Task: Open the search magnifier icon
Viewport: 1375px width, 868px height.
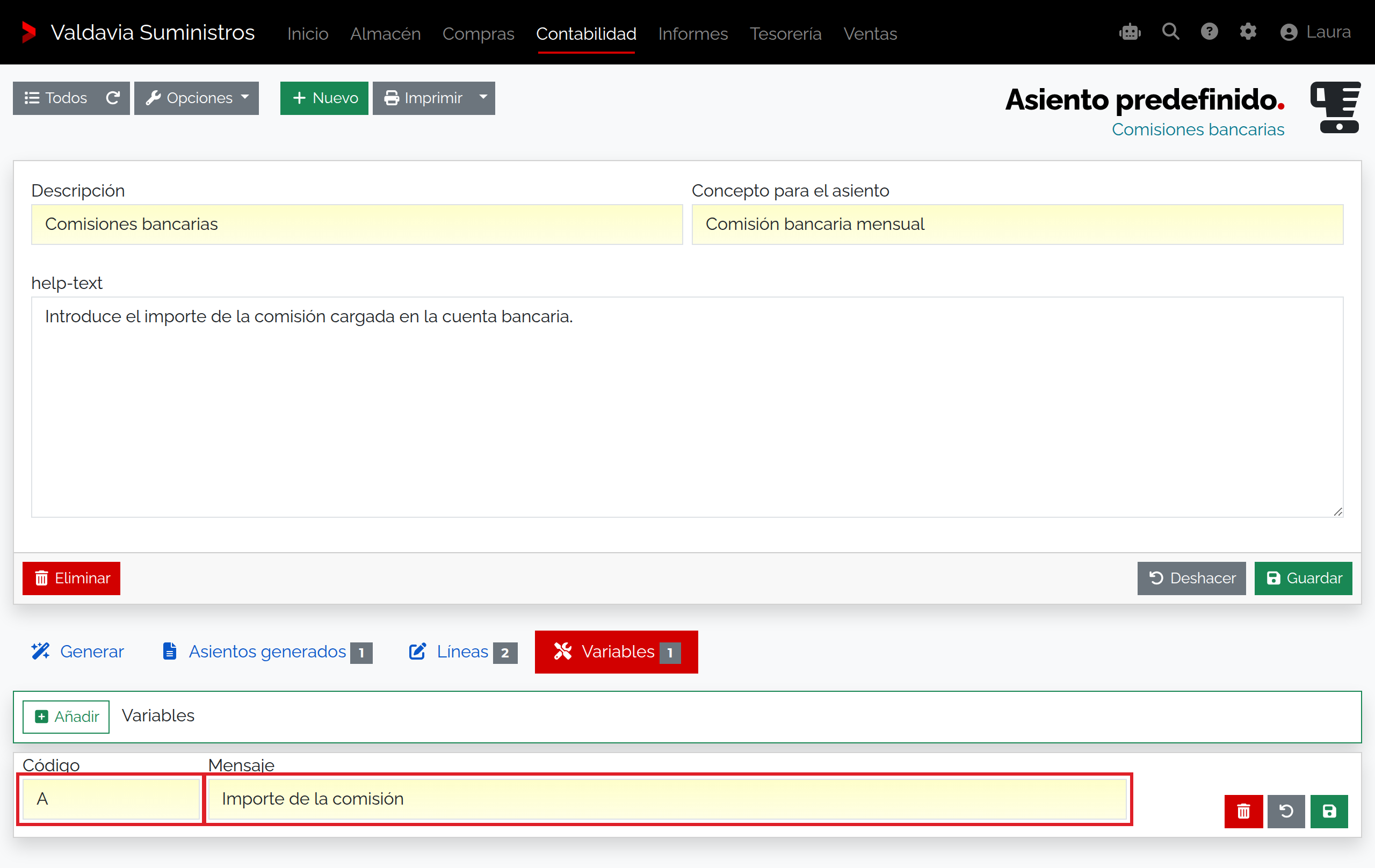Action: [1170, 31]
